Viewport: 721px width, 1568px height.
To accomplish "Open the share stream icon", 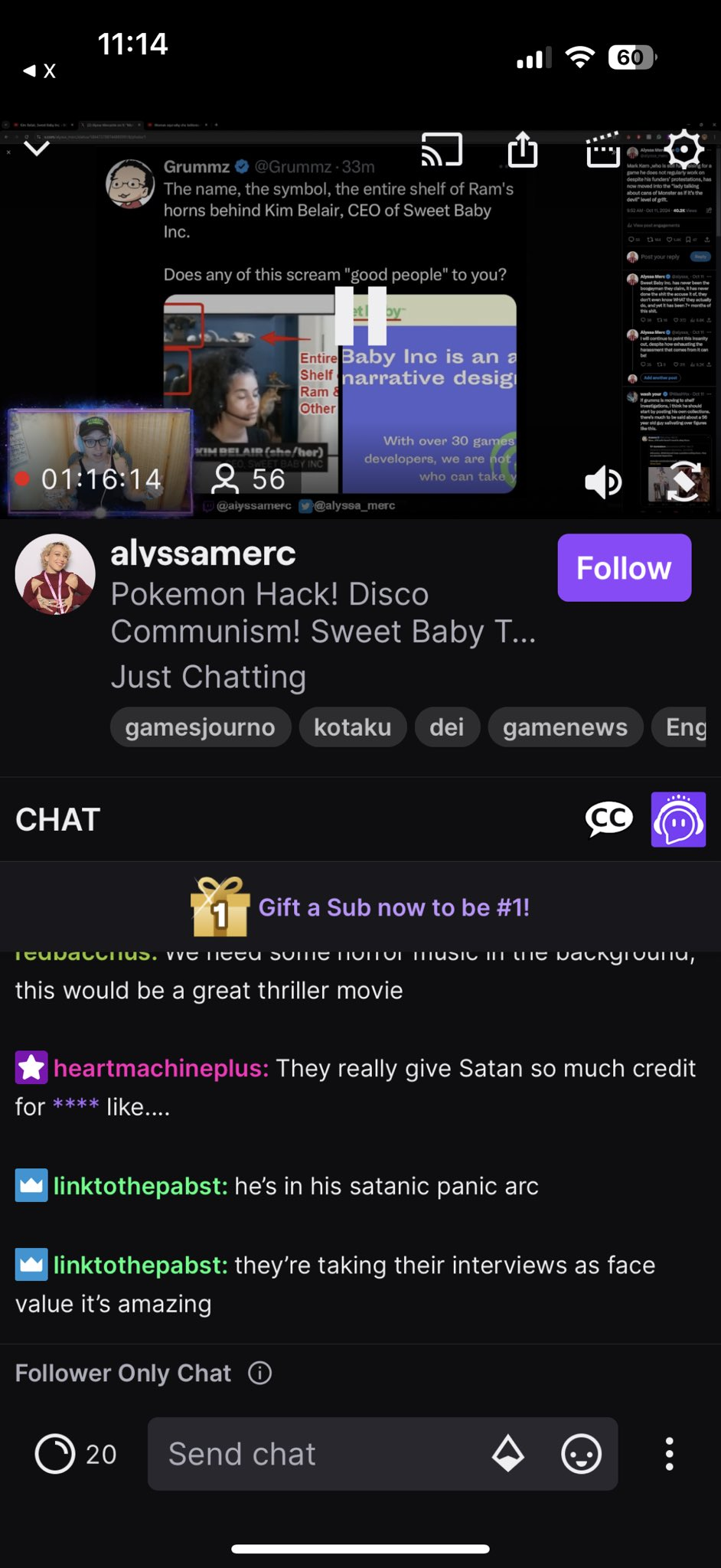I will (523, 149).
